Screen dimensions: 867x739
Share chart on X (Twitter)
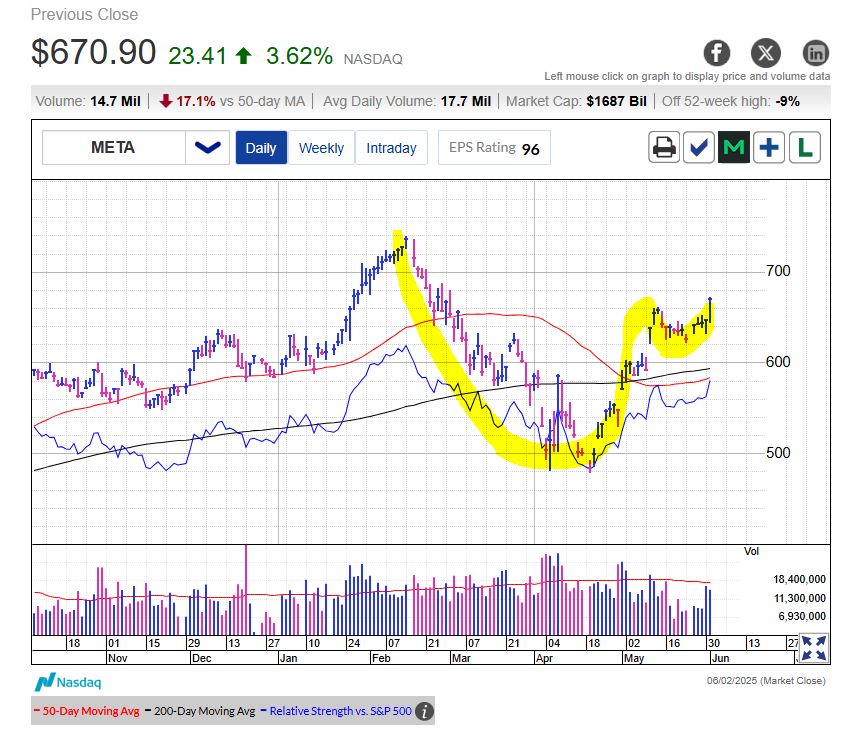[766, 53]
